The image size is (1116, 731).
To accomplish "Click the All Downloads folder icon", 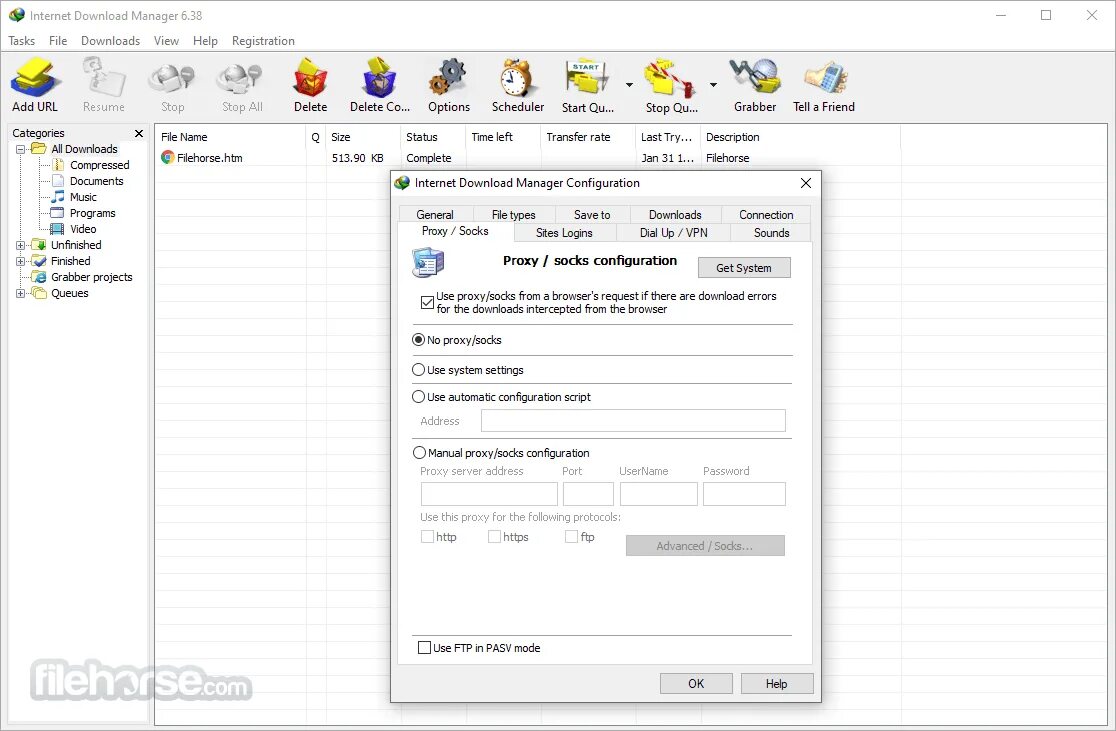I will 38,149.
